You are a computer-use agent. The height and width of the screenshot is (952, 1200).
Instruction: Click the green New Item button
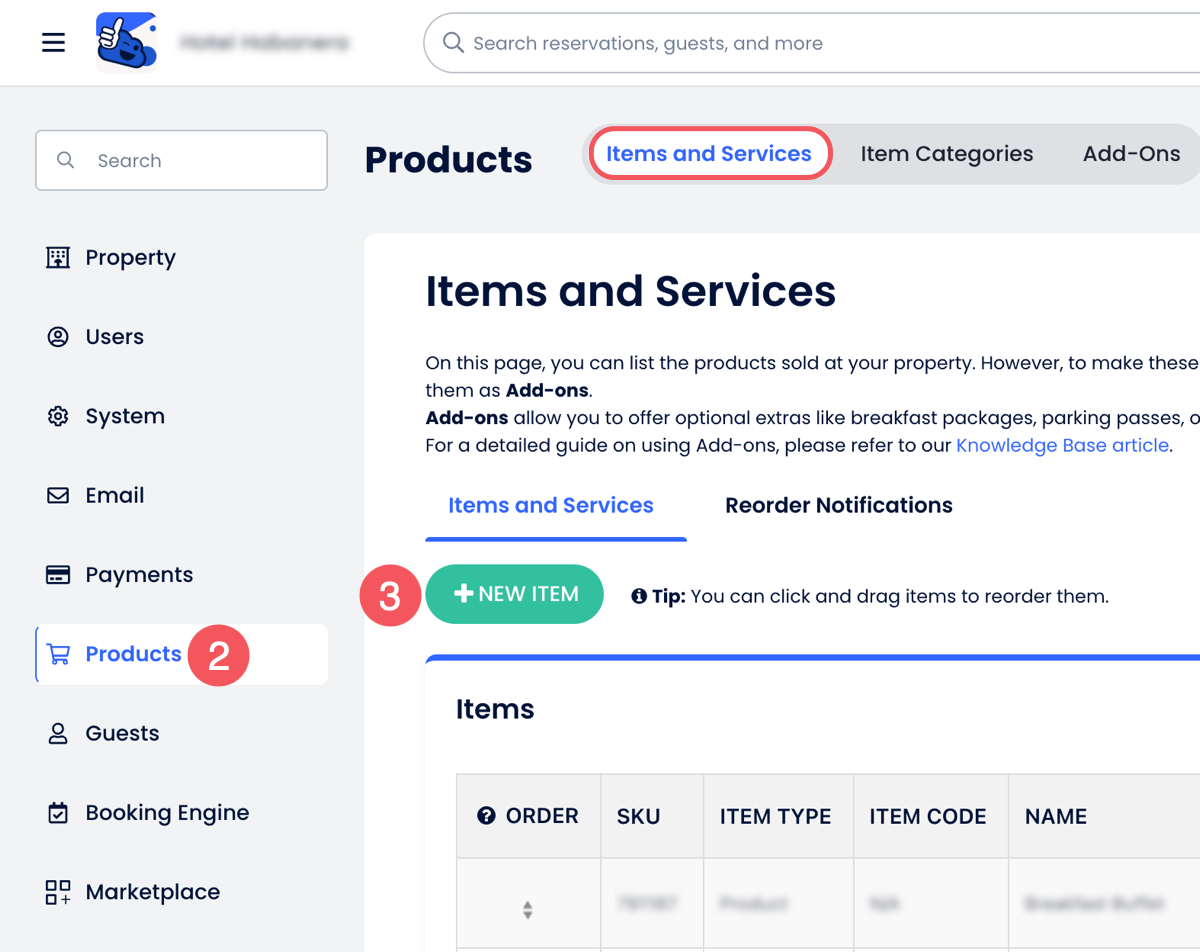[515, 594]
